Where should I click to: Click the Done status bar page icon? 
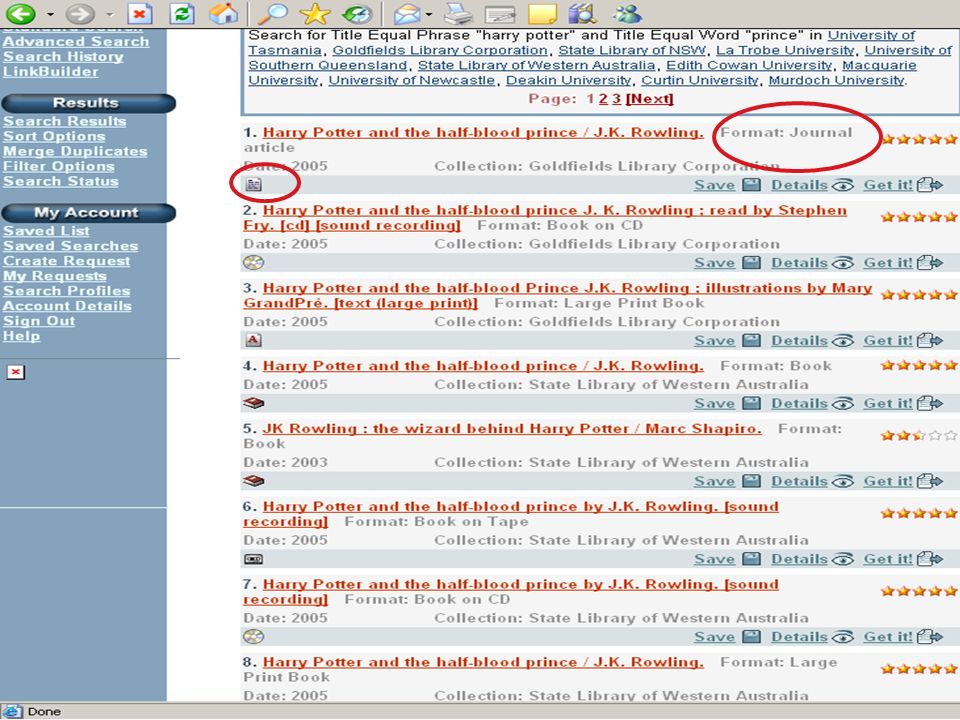coord(13,711)
